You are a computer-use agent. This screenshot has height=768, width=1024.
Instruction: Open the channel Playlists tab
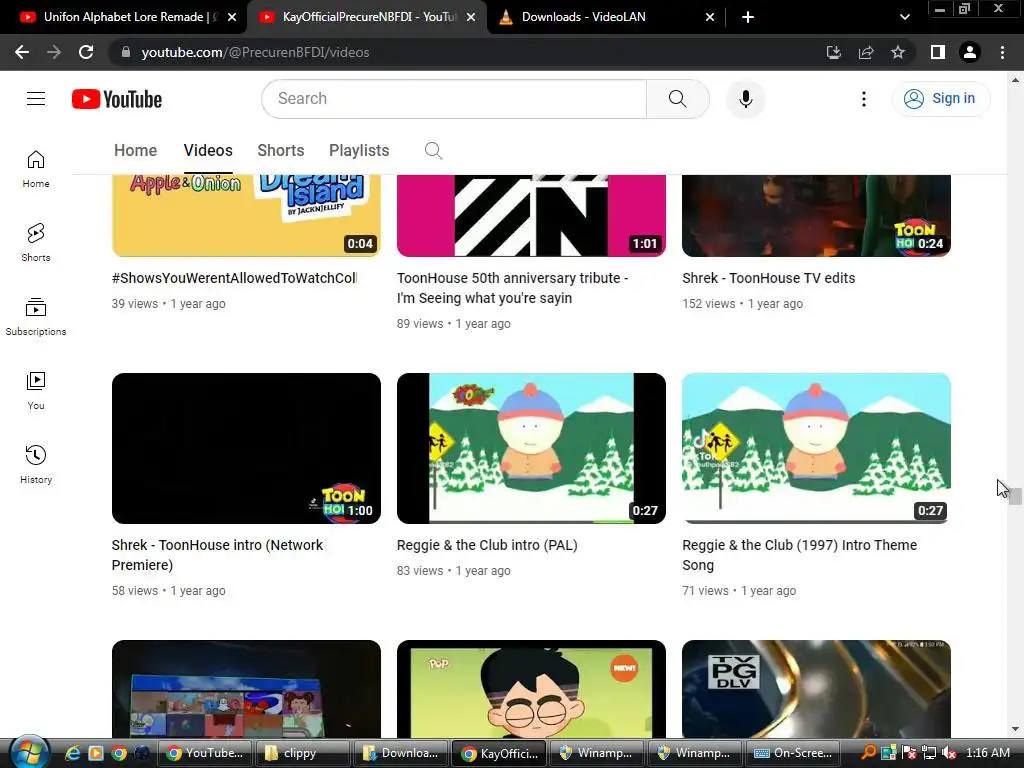[x=359, y=150]
